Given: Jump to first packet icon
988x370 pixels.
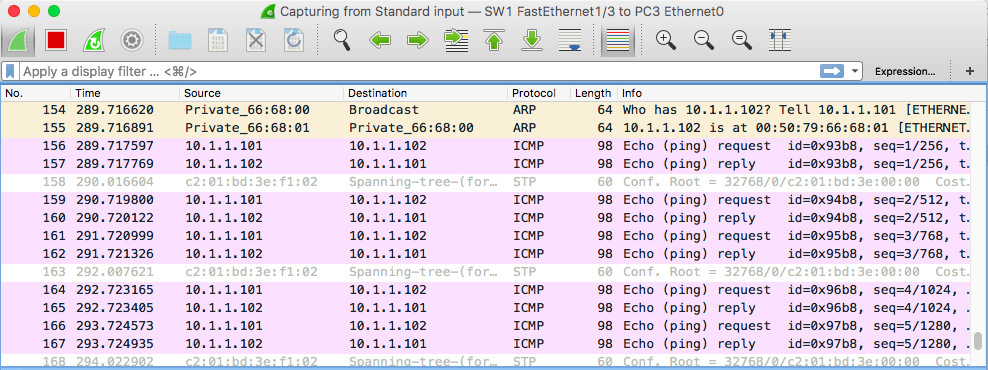Looking at the screenshot, I should pos(495,40).
